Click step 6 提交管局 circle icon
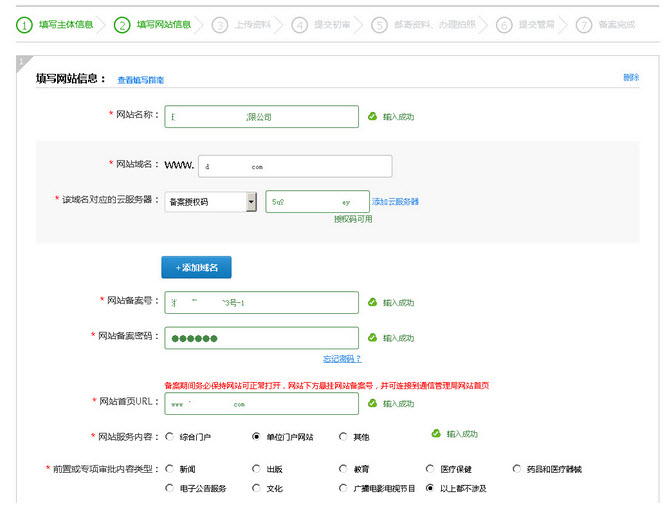This screenshot has width=672, height=514. (504, 25)
